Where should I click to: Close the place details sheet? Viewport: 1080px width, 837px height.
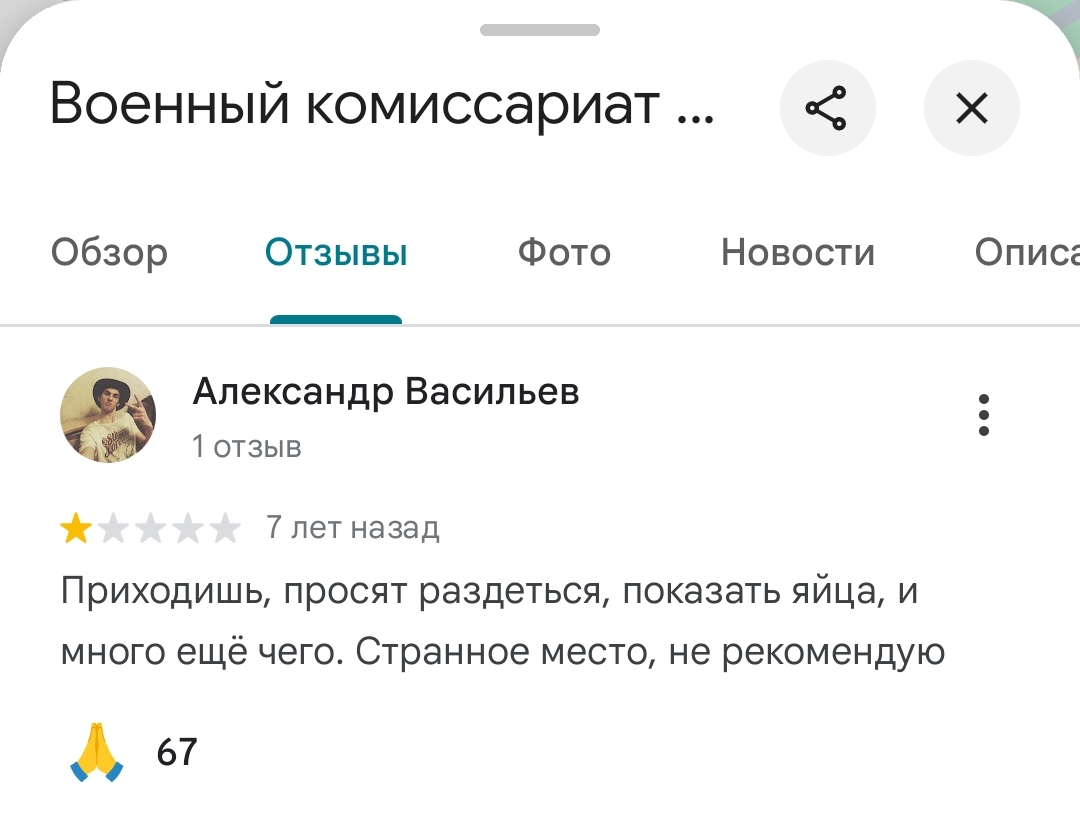click(971, 108)
